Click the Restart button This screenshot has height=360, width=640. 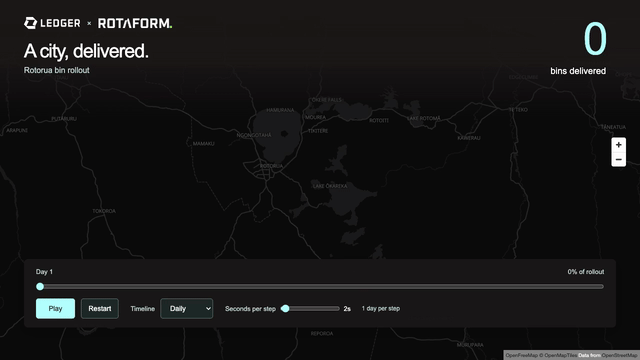pos(100,309)
